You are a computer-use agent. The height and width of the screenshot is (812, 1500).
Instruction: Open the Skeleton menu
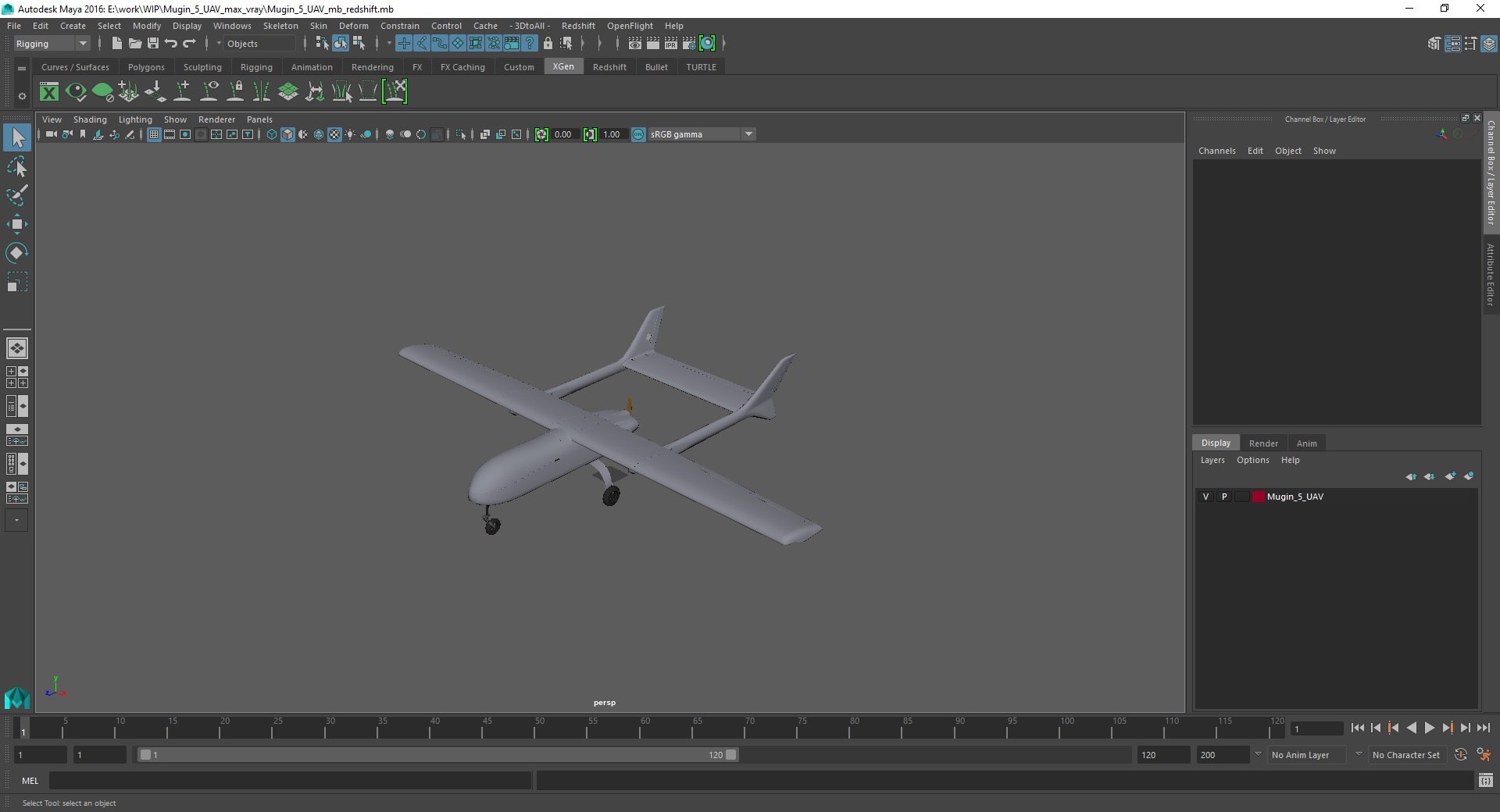(280, 26)
